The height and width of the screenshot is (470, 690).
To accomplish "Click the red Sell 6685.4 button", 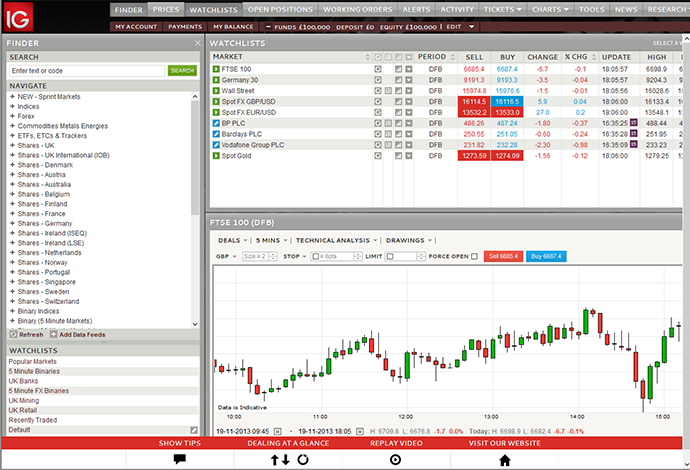I will [503, 256].
